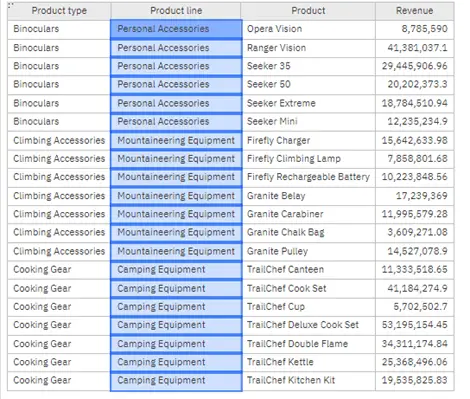Select revenue value 29,445,906.96
This screenshot has height=399, width=470.
tap(415, 66)
